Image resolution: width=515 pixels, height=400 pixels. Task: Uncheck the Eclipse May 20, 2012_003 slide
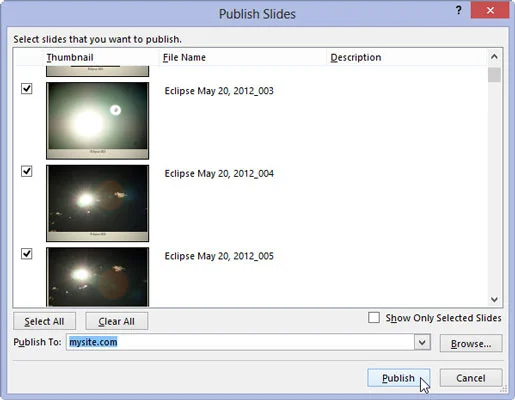click(x=27, y=89)
